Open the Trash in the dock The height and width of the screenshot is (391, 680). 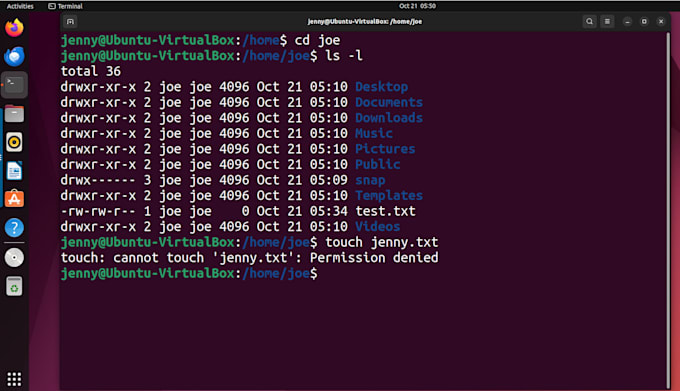[14, 286]
